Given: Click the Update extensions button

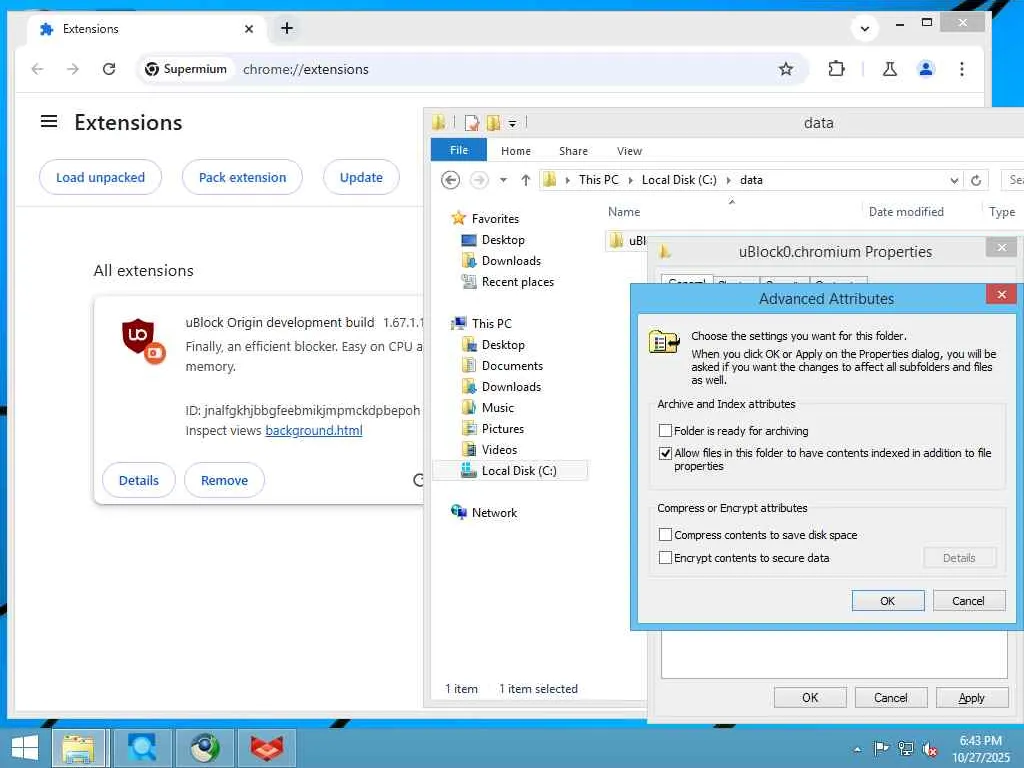Looking at the screenshot, I should pos(361,178).
